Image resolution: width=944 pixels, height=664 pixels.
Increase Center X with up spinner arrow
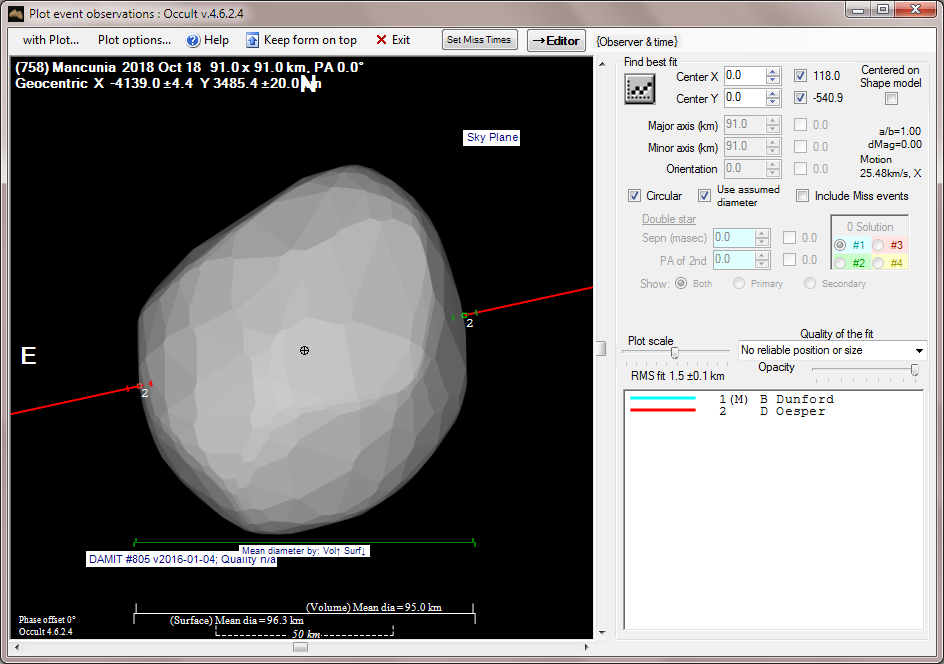pos(772,71)
